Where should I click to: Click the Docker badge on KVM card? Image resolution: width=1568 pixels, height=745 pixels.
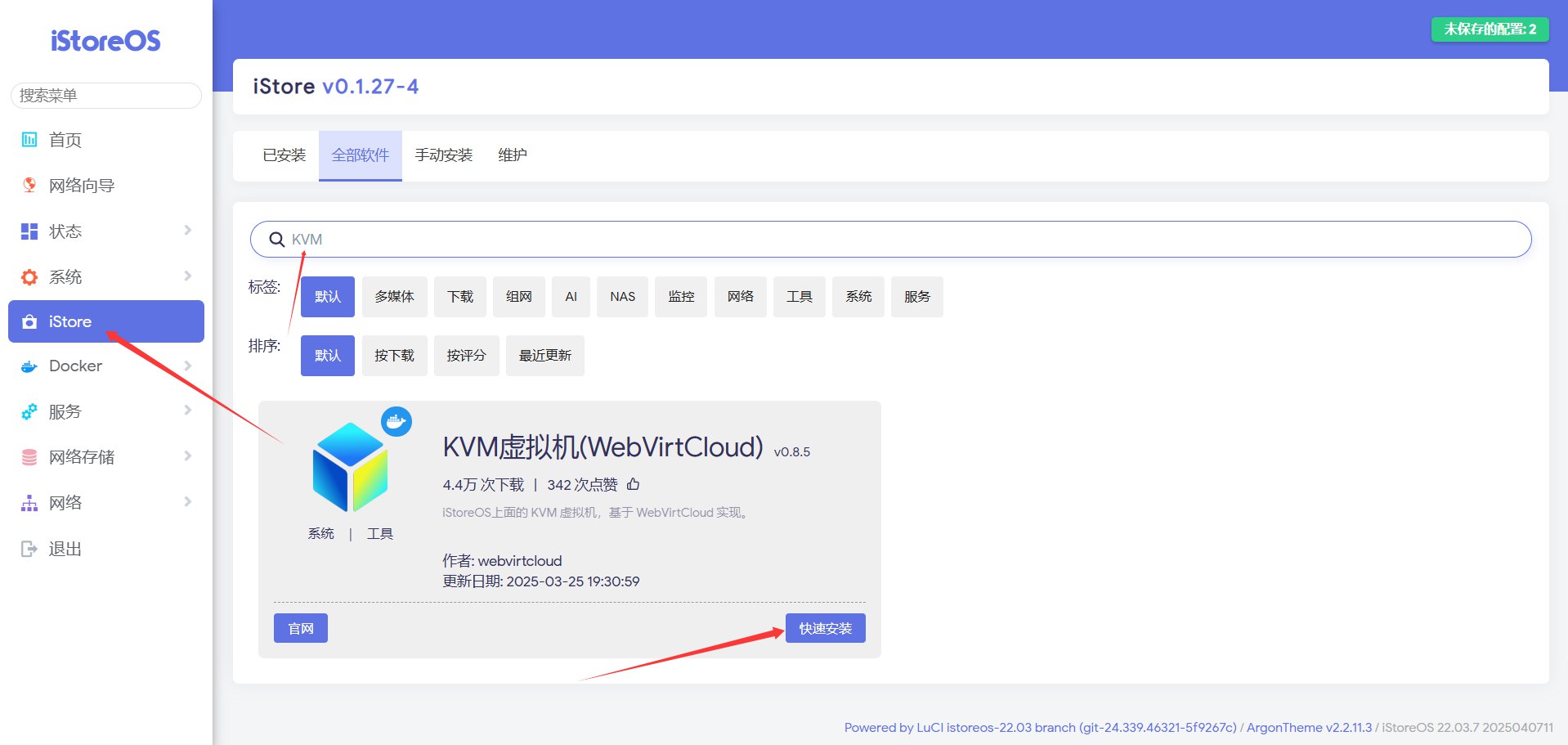click(x=396, y=422)
